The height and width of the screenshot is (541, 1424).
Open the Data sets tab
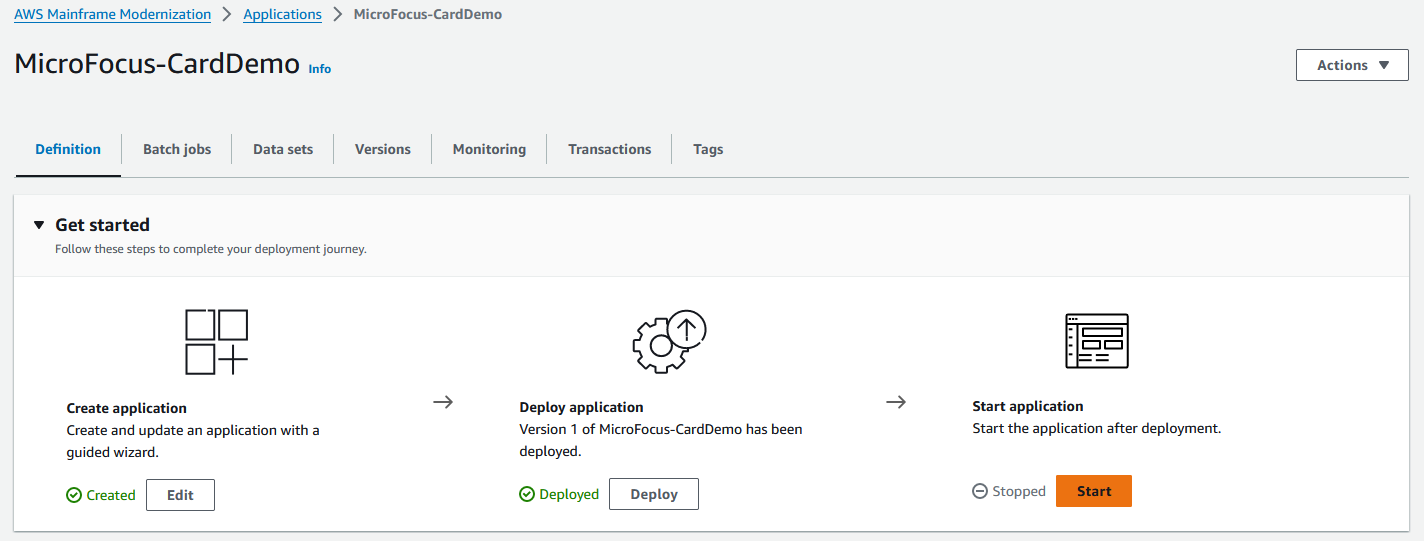pos(283,149)
